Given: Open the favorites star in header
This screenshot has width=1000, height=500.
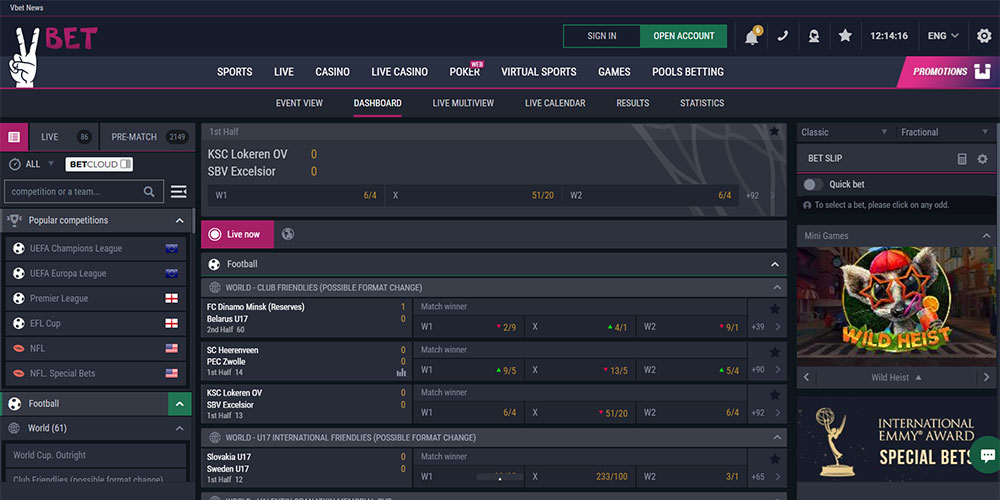Looking at the screenshot, I should coord(845,36).
